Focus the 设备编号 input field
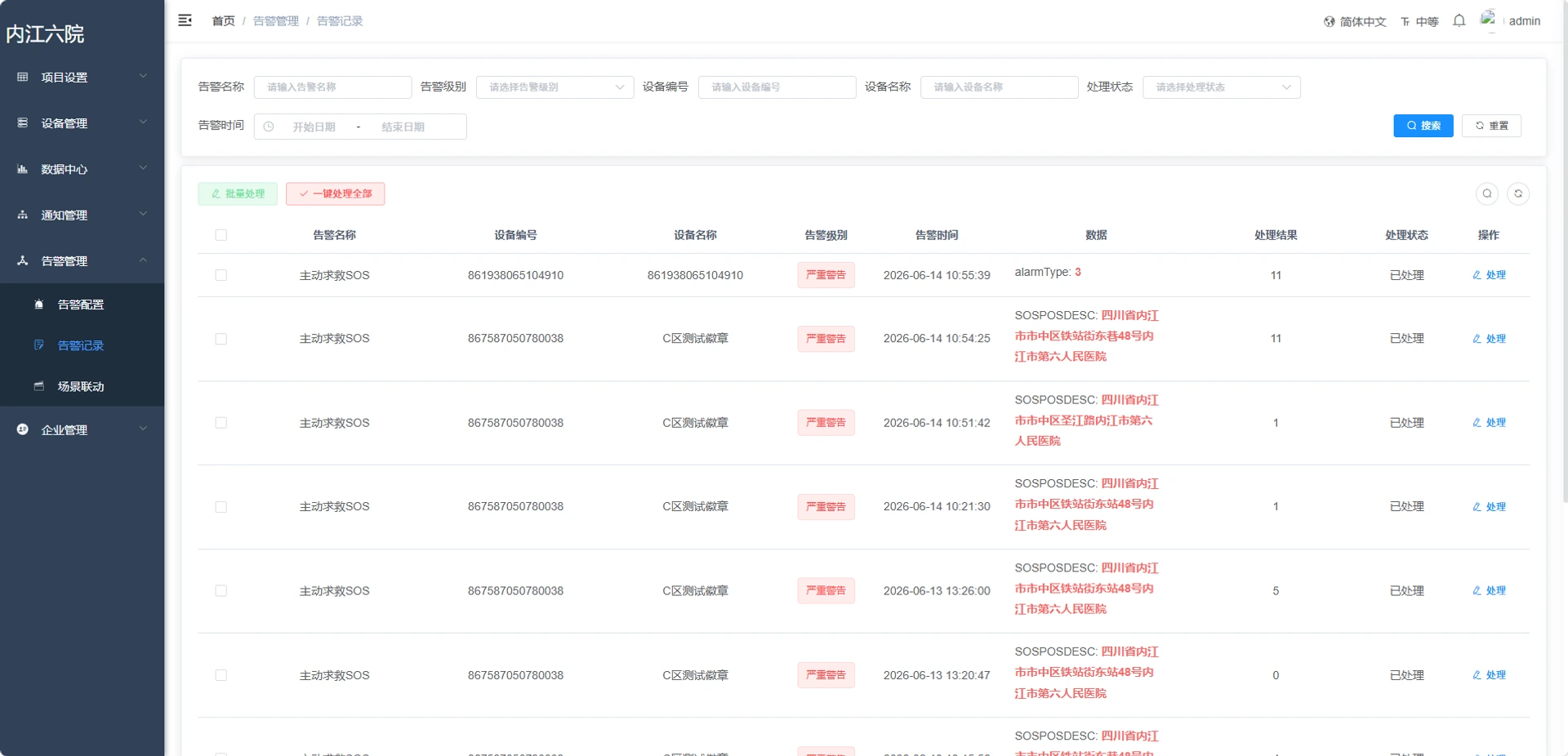 click(777, 87)
